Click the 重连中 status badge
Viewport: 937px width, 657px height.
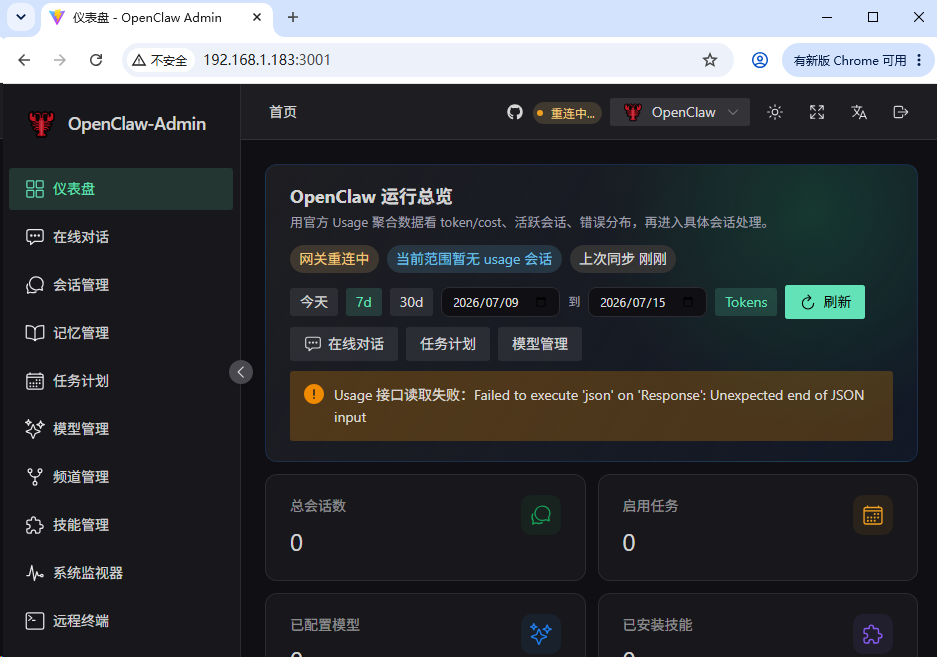click(x=567, y=113)
